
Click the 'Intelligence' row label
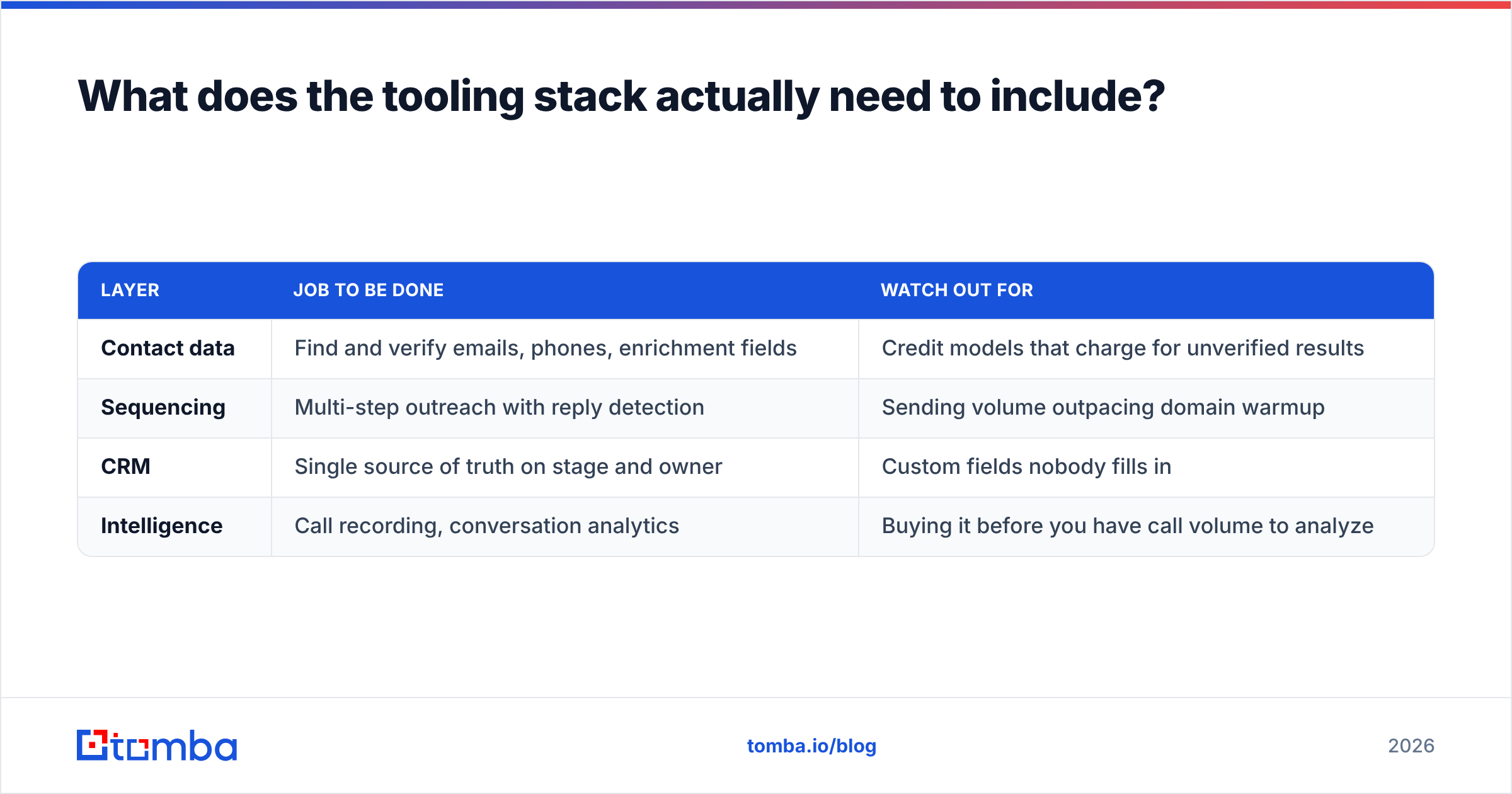tap(162, 526)
